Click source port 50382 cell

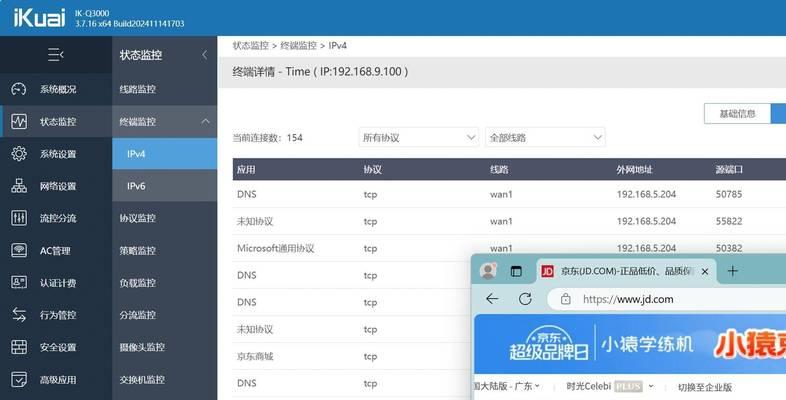tap(729, 248)
